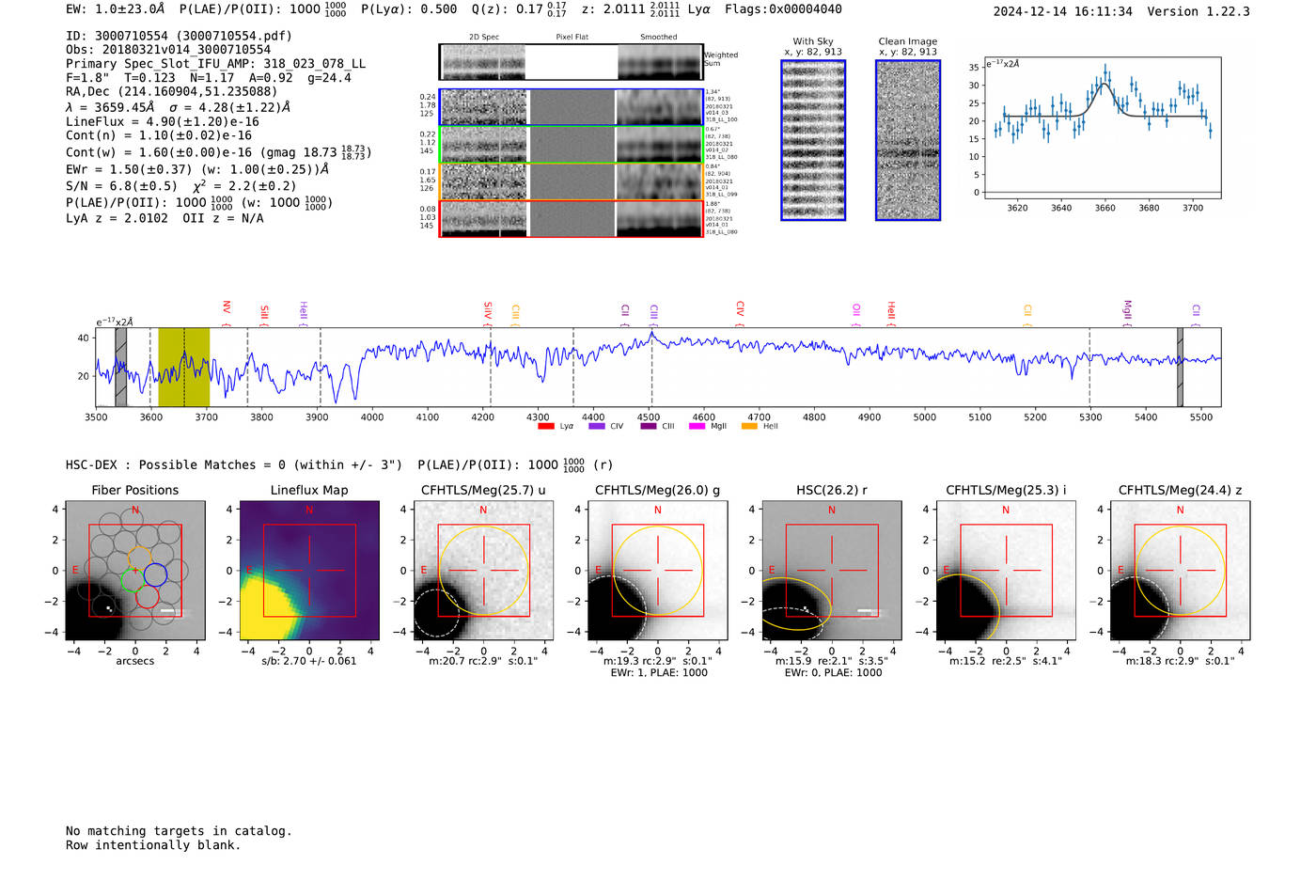Viewport: 1316px width, 896px height.
Task: Select the Lineflux Map panel
Action: click(x=309, y=570)
